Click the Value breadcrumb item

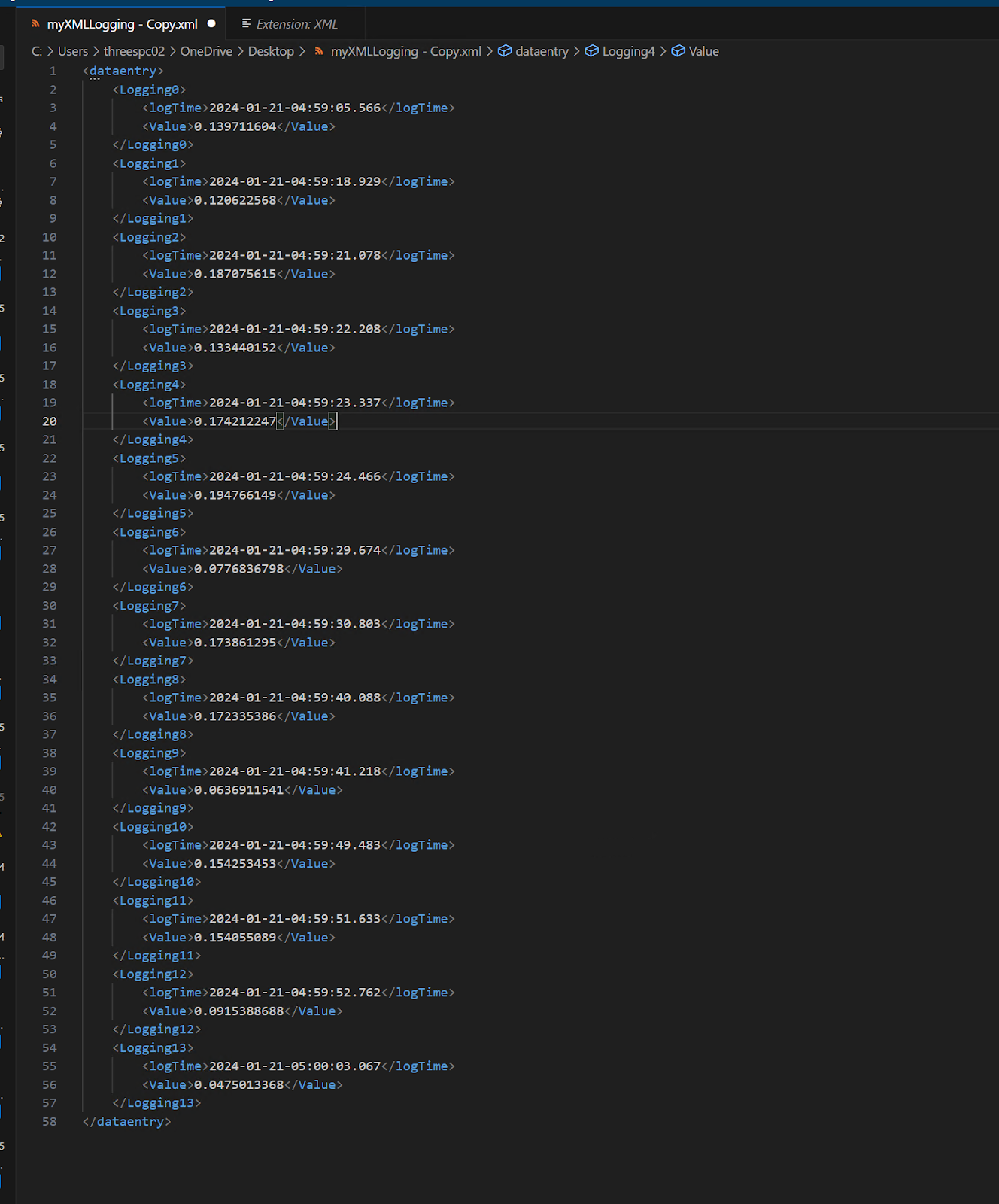click(x=703, y=51)
